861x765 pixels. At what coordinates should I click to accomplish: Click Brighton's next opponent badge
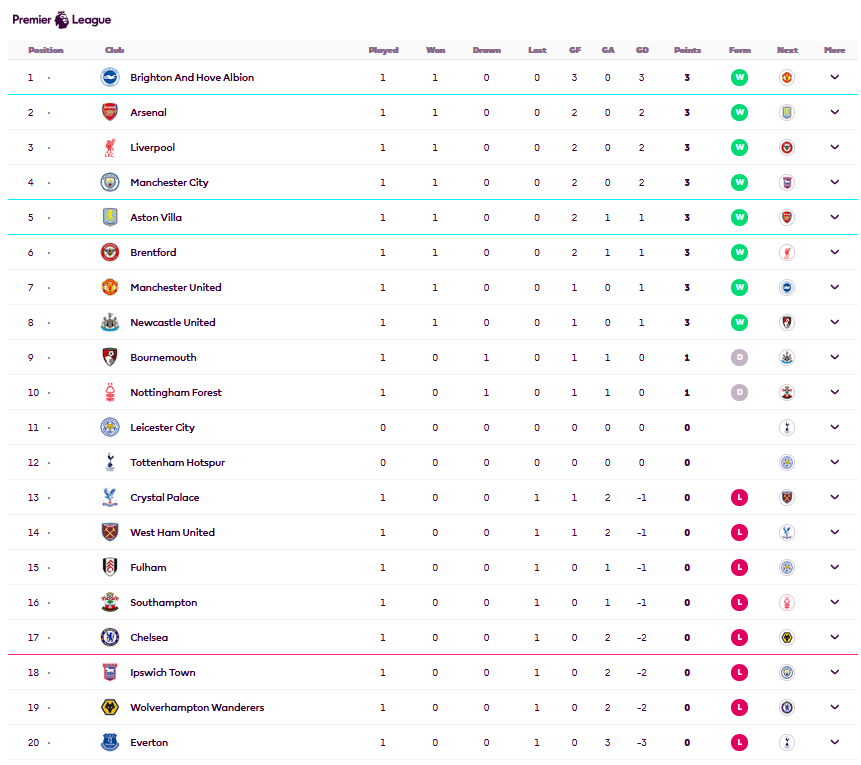tap(787, 77)
